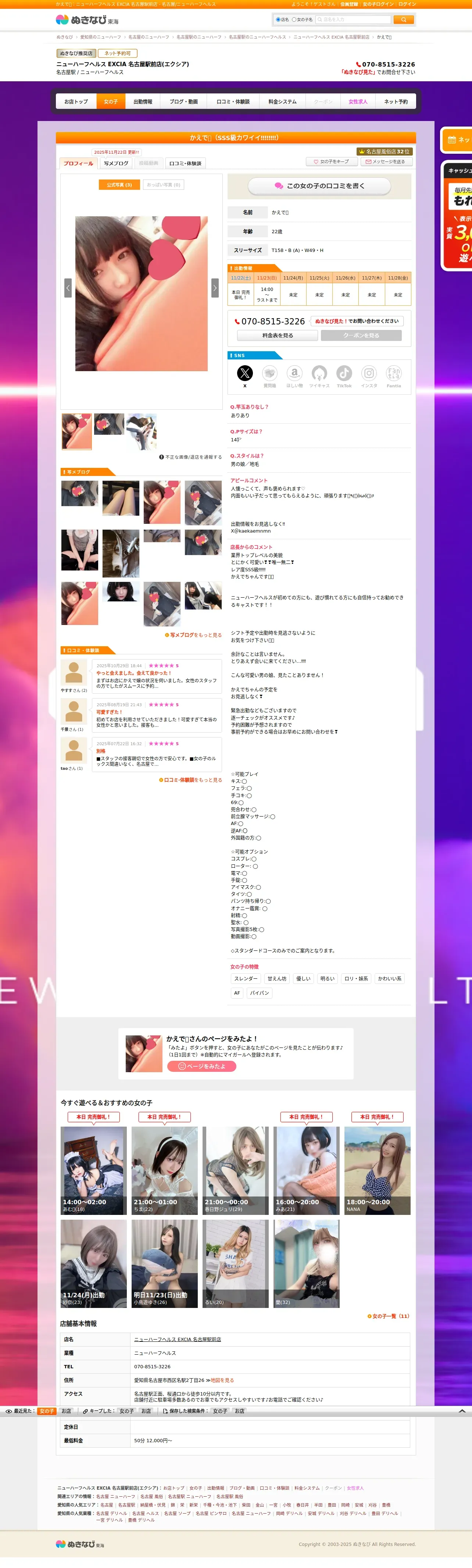Open the ブログ・動画 navigation tab
Screen dimensions: 472x1568
coord(184,102)
